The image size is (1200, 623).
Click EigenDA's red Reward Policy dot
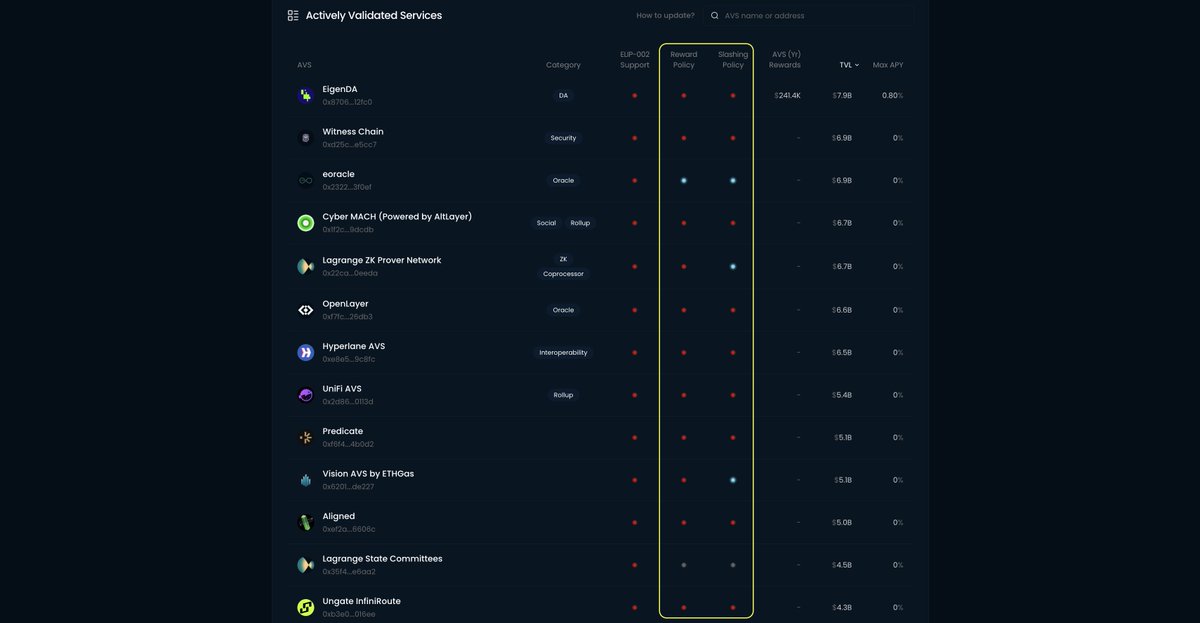pos(684,95)
